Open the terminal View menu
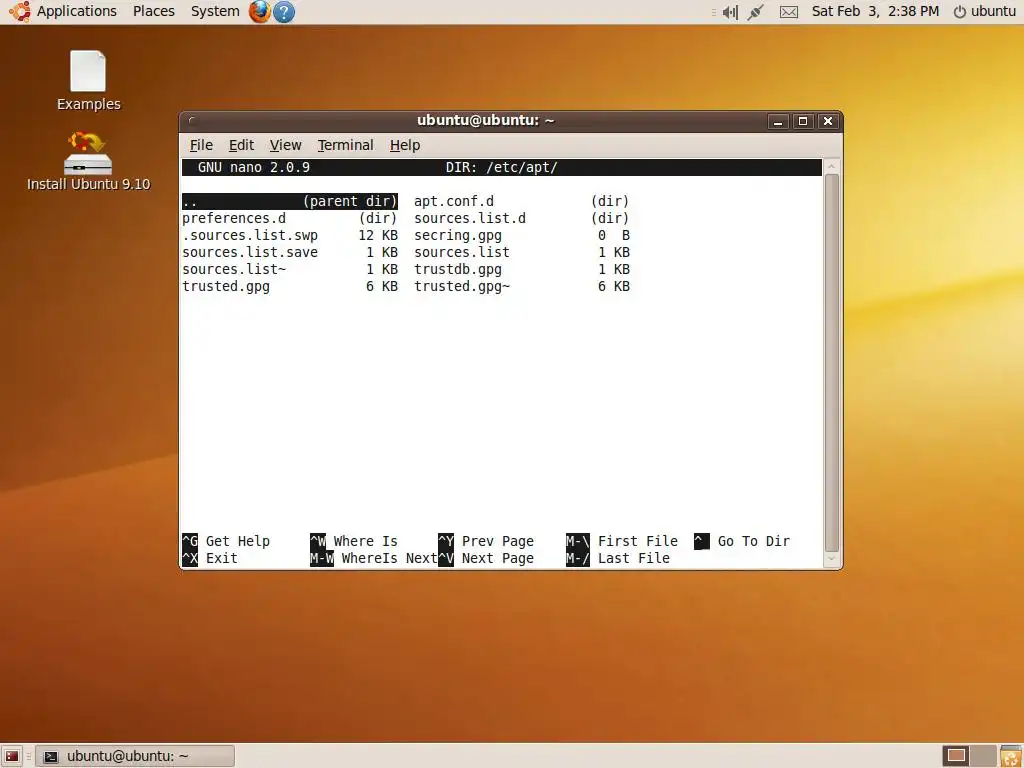 tap(285, 145)
